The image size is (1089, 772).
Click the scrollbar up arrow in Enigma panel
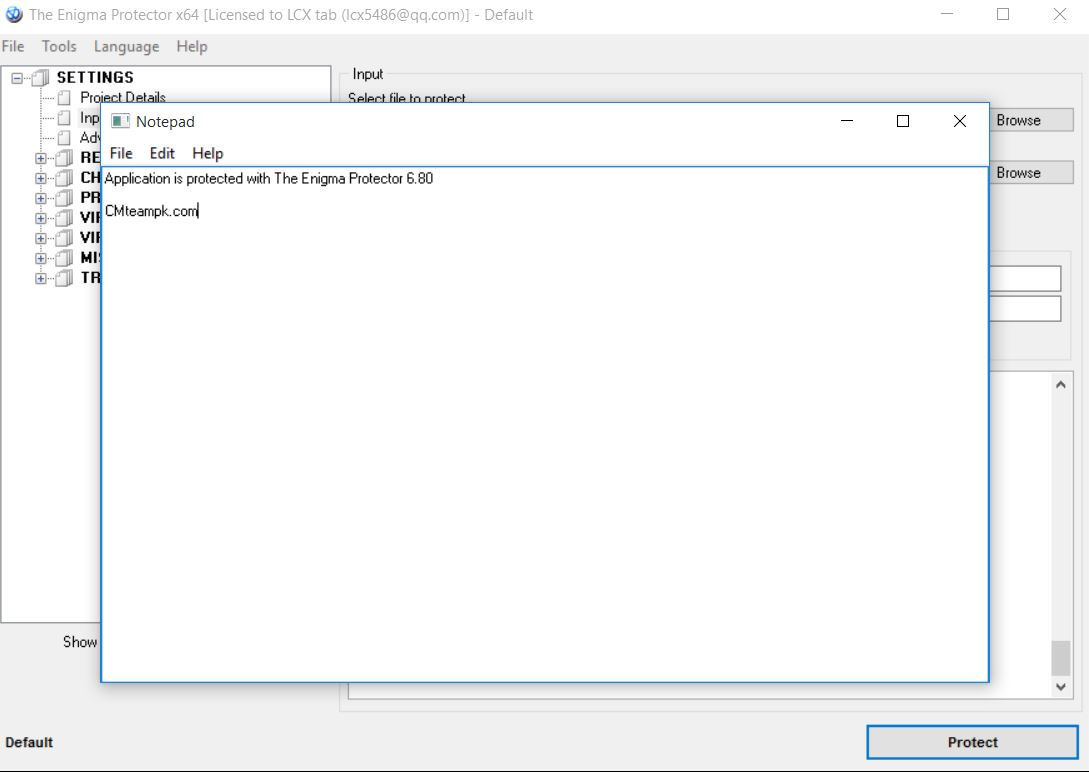pos(1061,385)
